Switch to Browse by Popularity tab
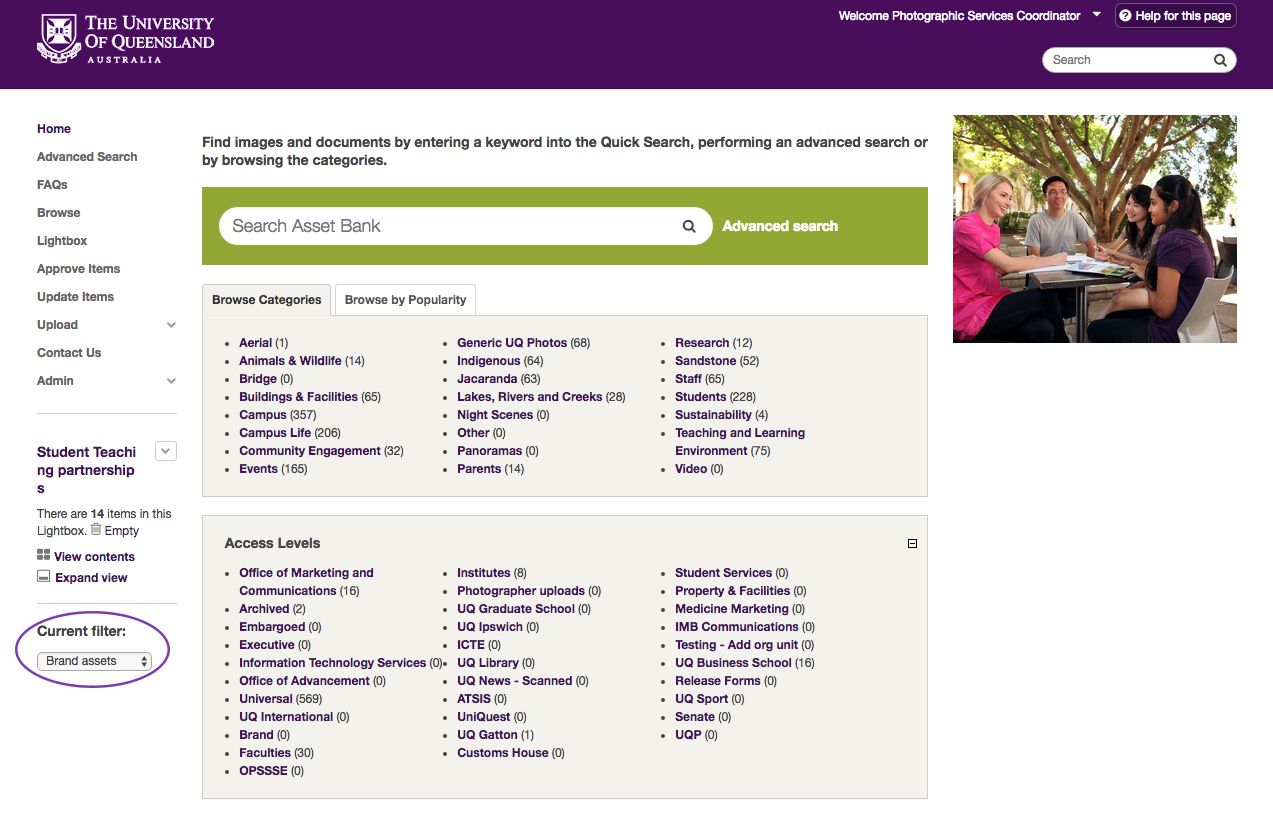Viewport: 1273px width, 818px height. [x=405, y=300]
